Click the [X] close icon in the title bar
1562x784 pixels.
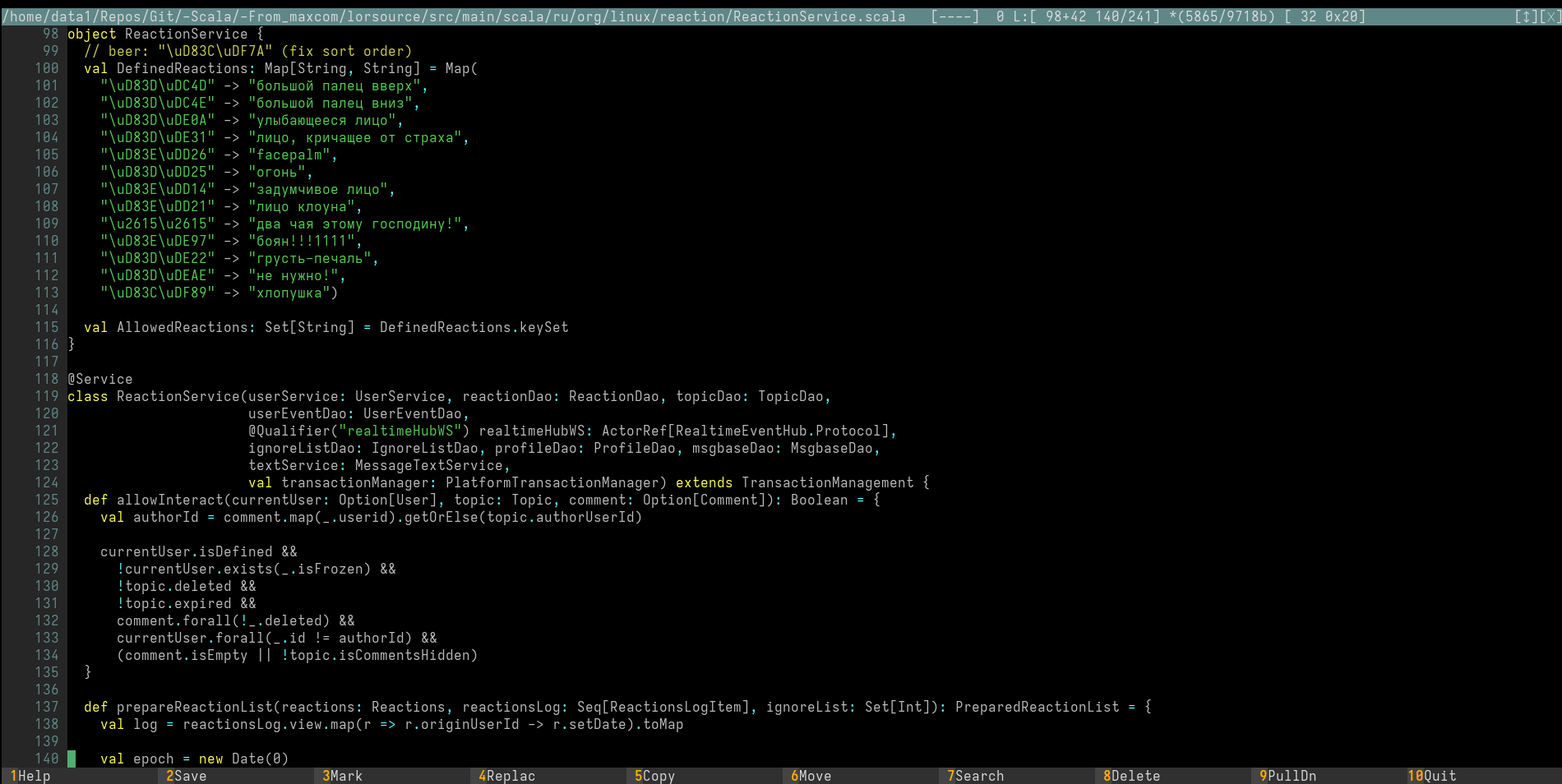[1550, 16]
